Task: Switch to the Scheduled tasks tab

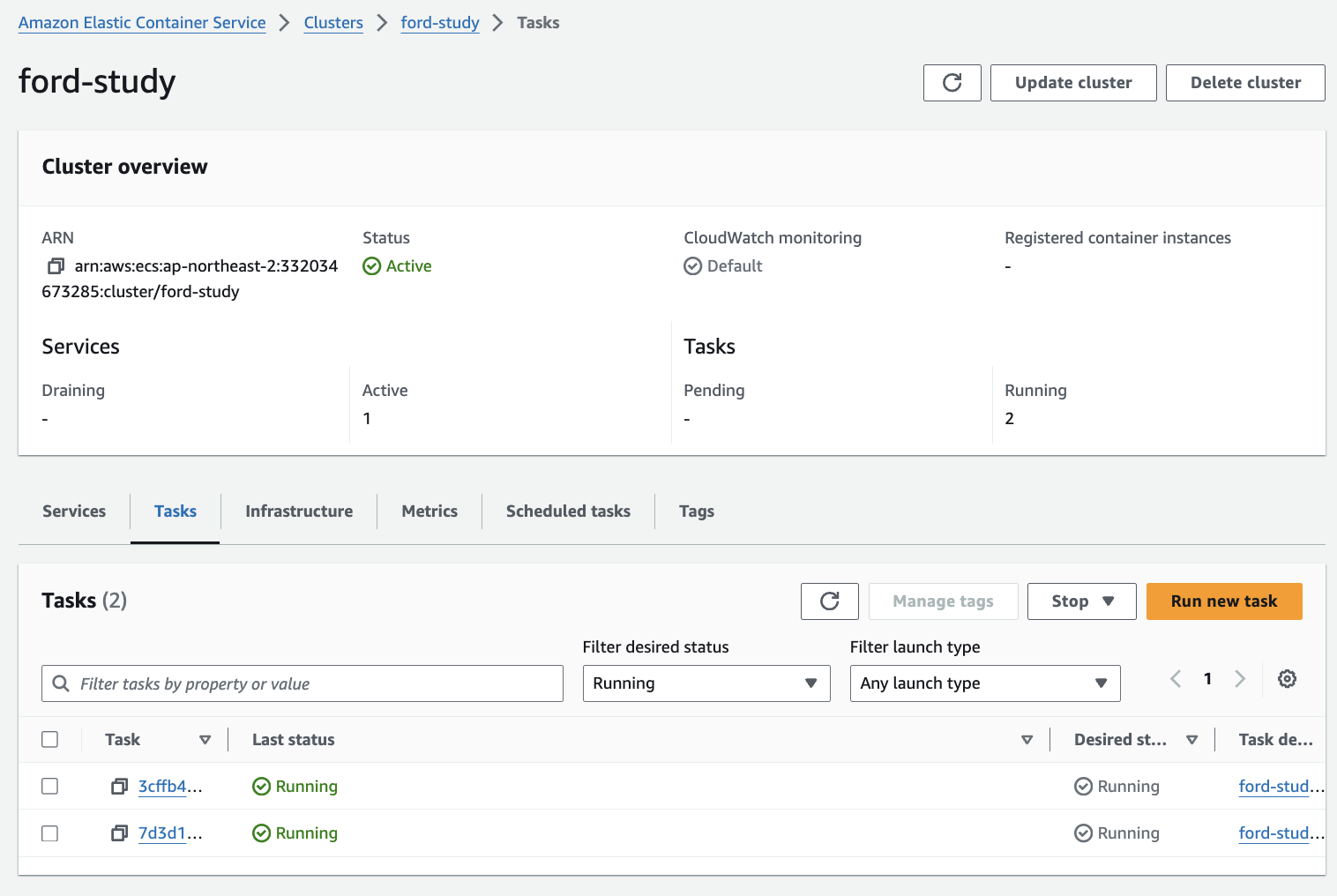Action: click(x=568, y=511)
